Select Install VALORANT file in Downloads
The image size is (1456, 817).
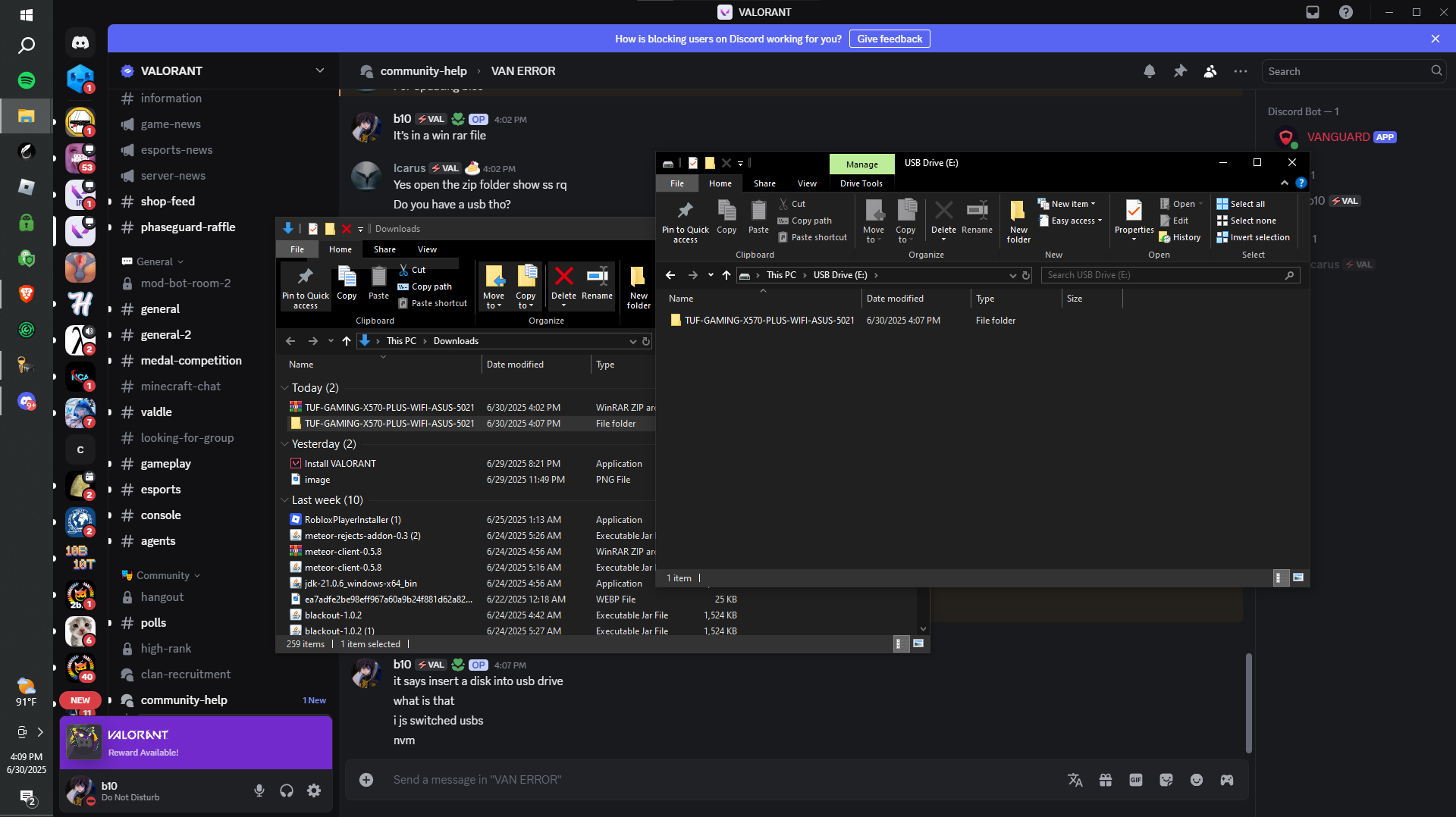pyautogui.click(x=340, y=464)
